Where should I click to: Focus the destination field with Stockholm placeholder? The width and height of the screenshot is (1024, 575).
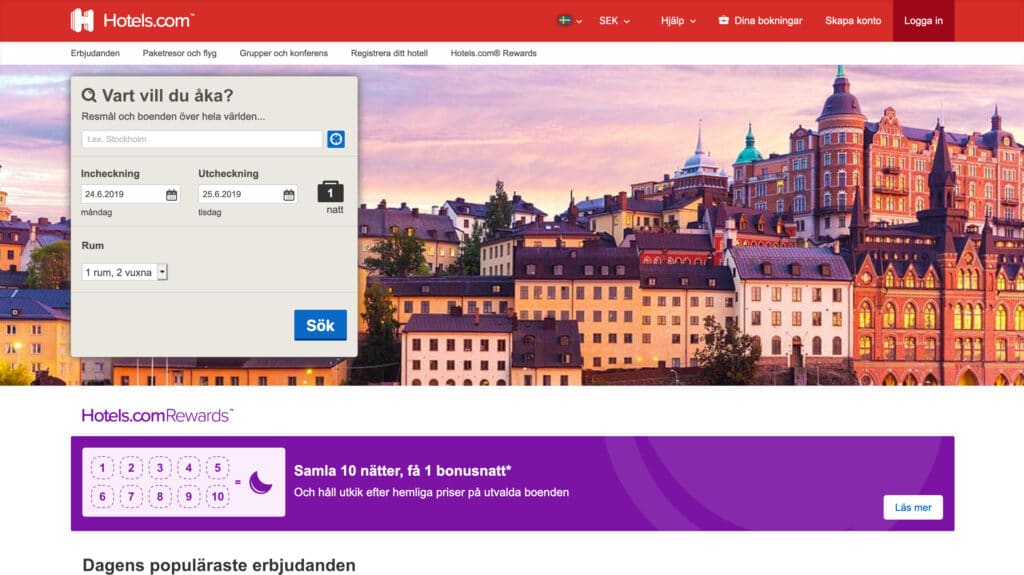202,139
